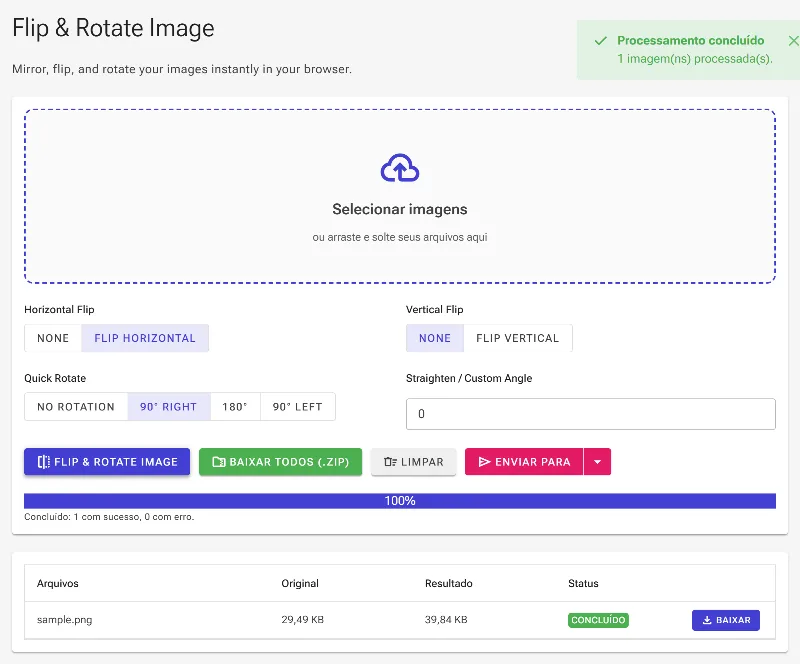
Task: Click Enviar Para button
Action: (x=524, y=462)
